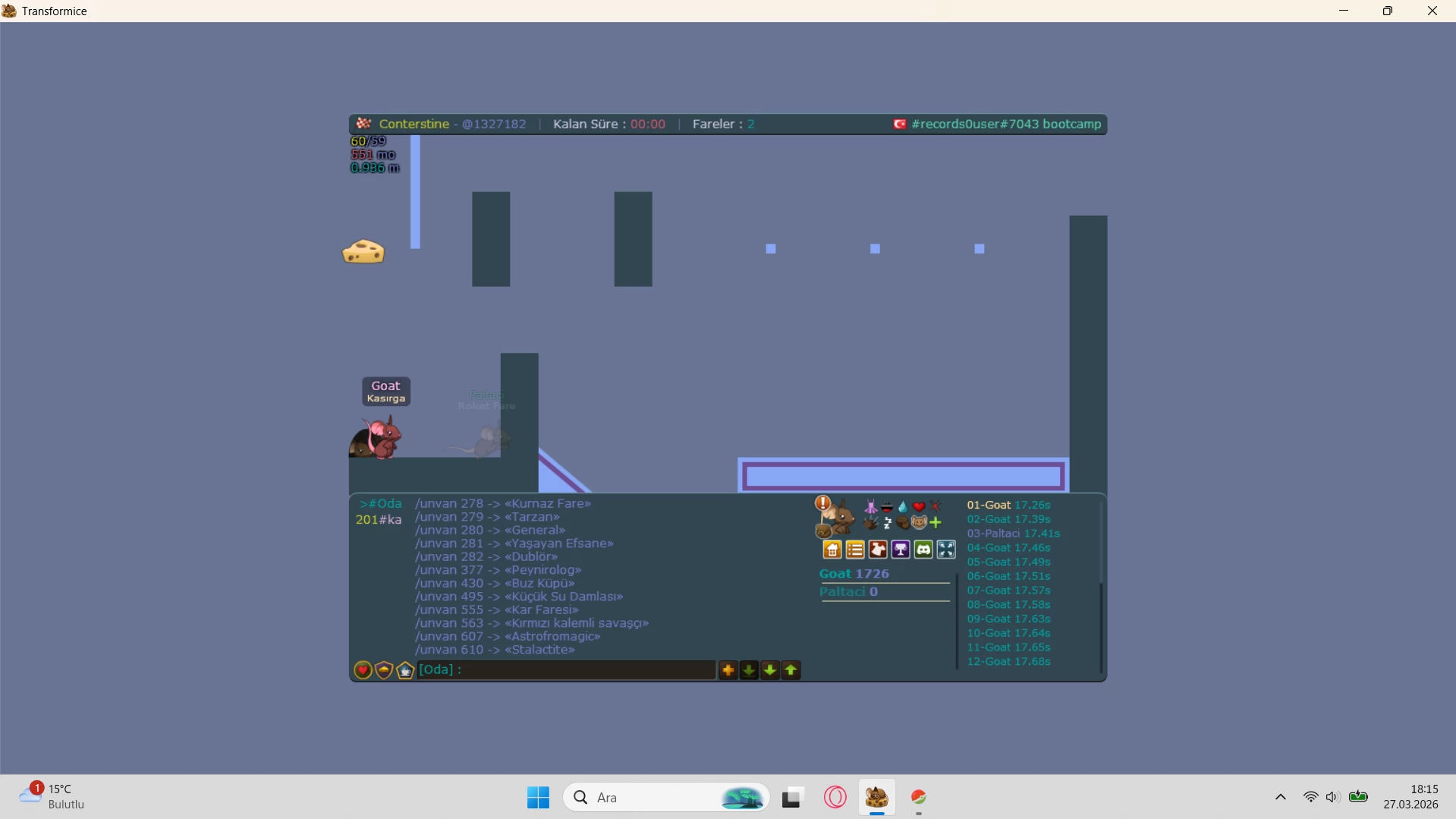Open the weather widget showing 15°C
Viewport: 1456px width, 819px height.
point(52,797)
